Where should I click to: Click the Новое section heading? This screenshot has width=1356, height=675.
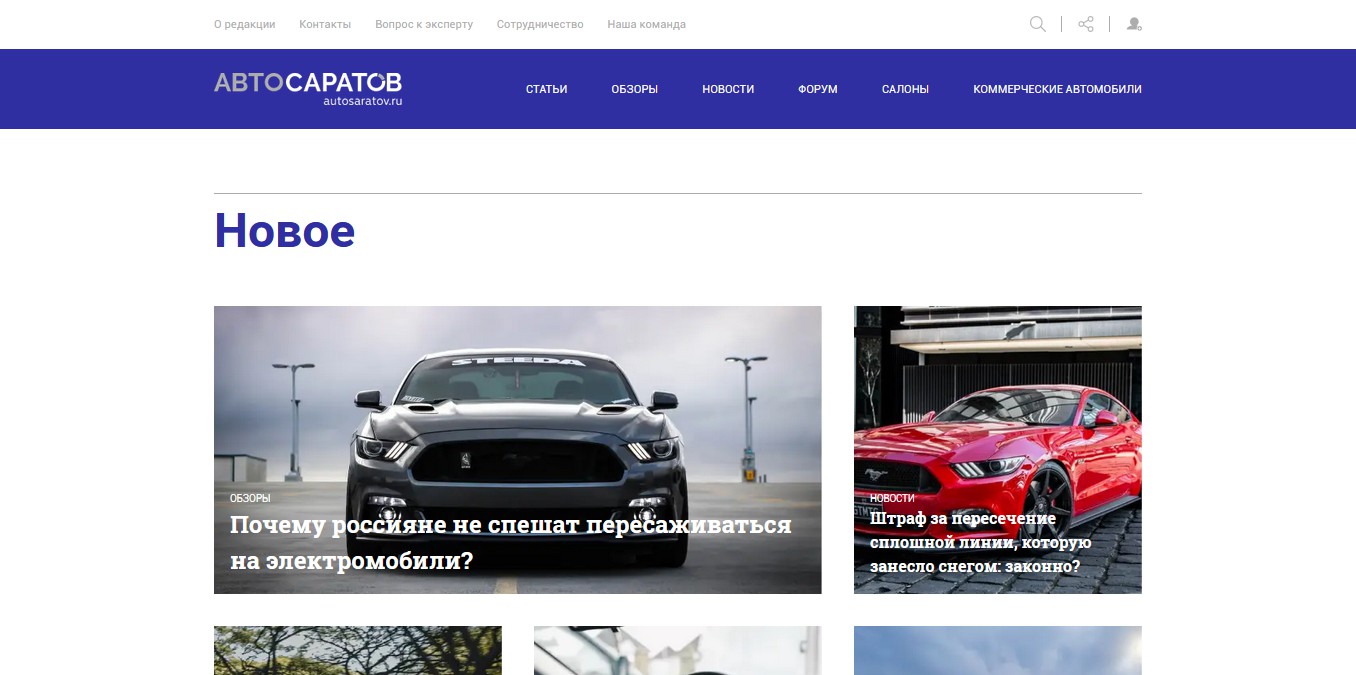point(285,231)
